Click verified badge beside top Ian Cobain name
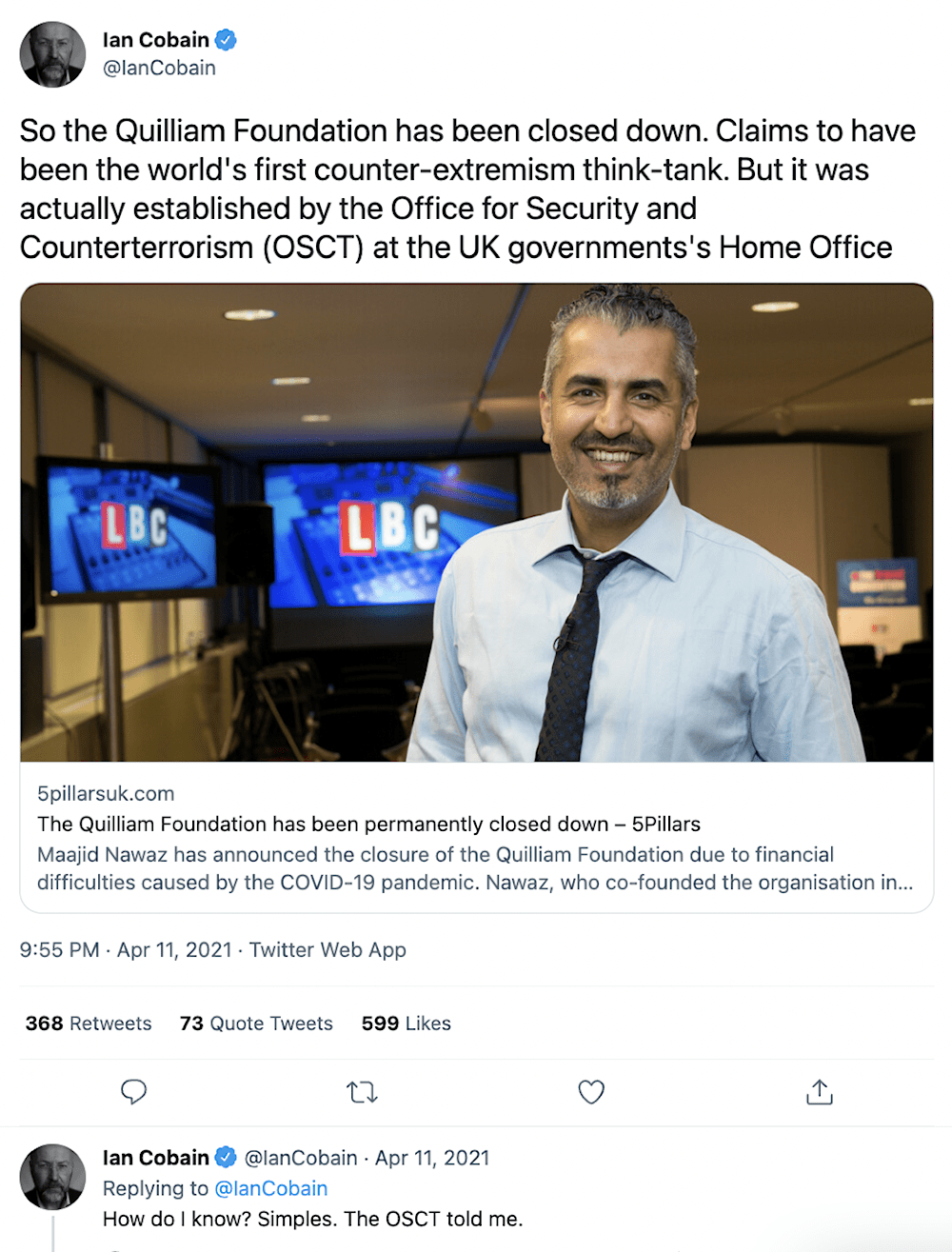952x1252 pixels. [x=226, y=40]
